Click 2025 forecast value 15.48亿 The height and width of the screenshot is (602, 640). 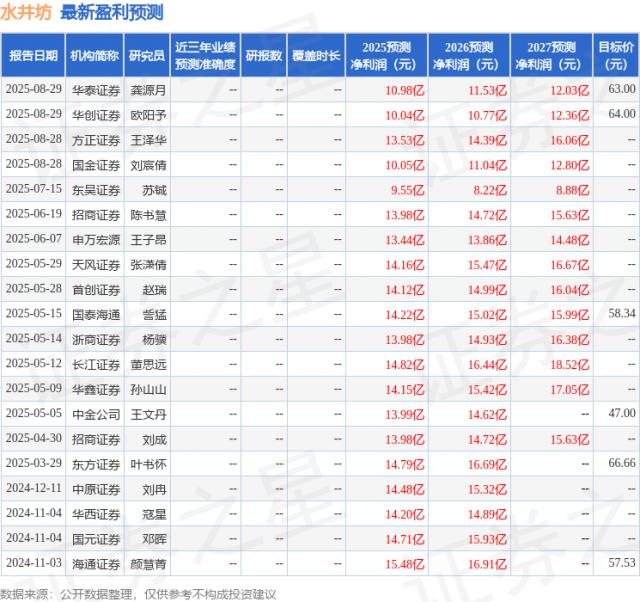405,564
